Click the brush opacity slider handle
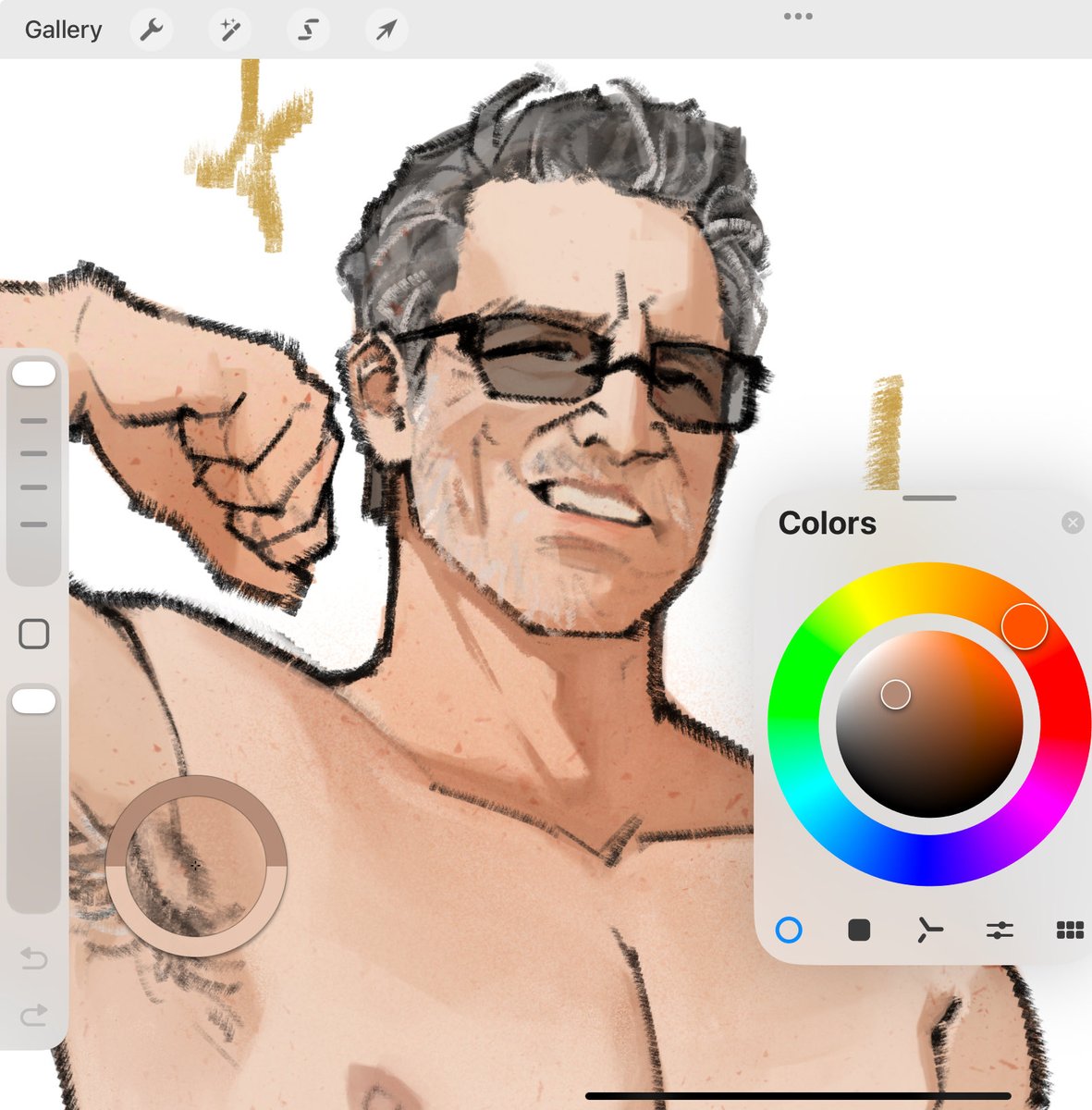 [x=34, y=701]
